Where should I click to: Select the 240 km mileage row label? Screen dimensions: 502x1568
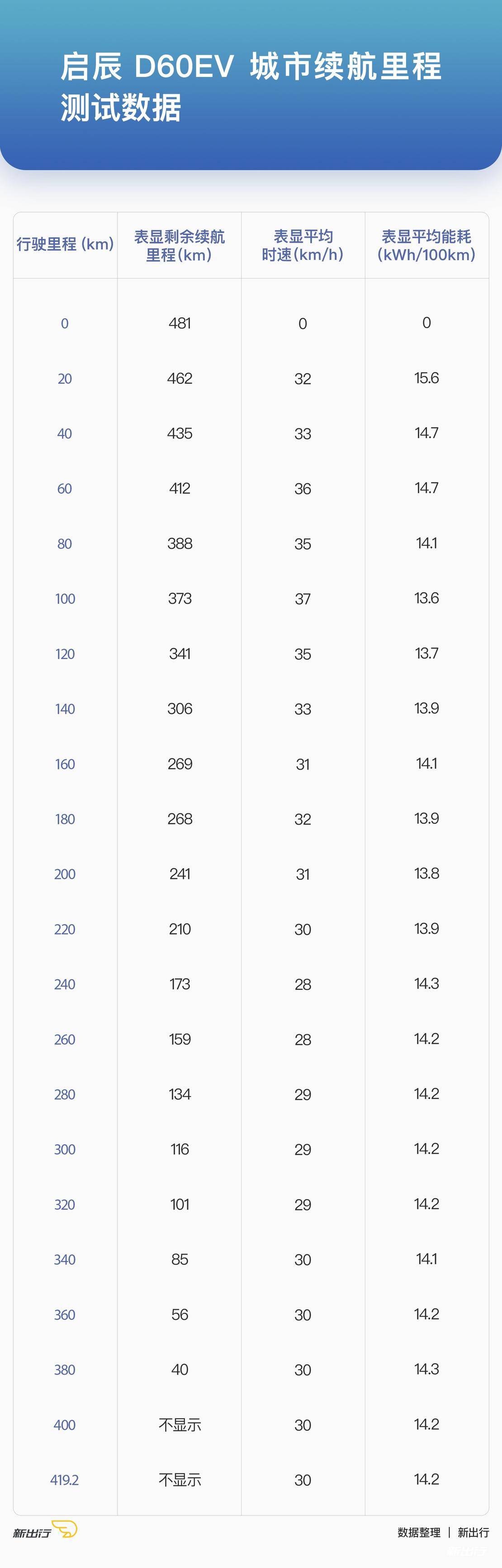(x=65, y=984)
